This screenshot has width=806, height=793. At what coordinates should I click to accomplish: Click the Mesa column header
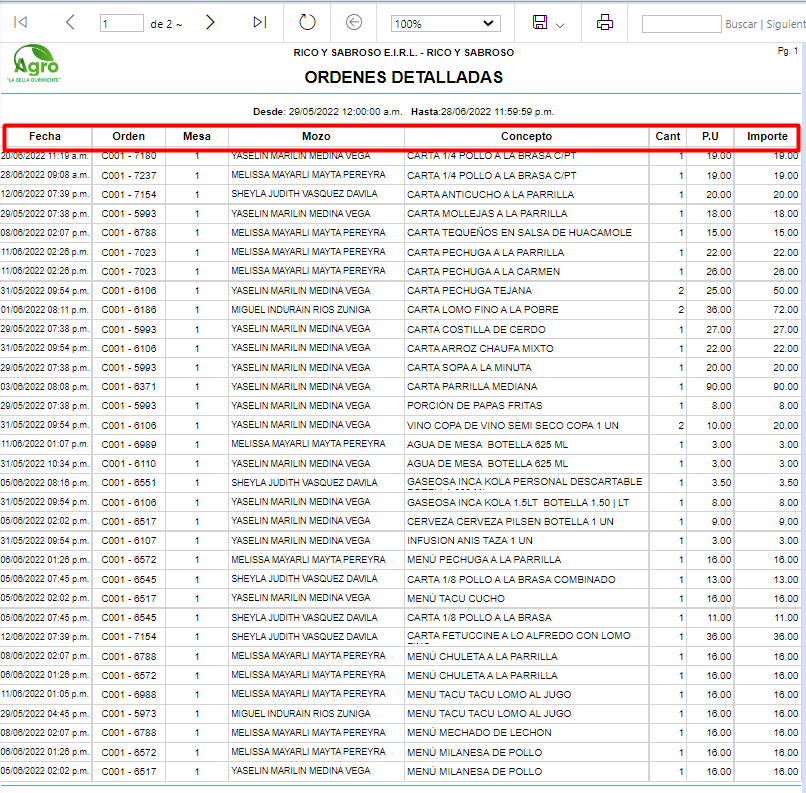tap(197, 136)
